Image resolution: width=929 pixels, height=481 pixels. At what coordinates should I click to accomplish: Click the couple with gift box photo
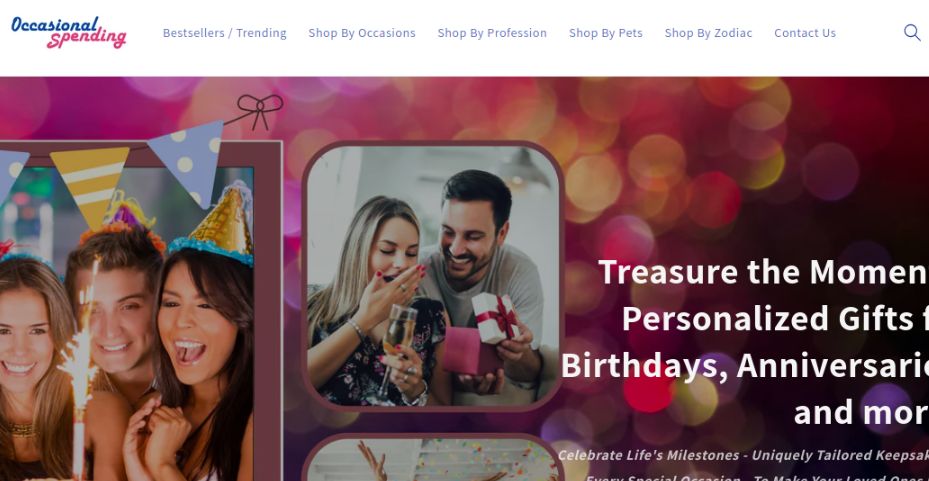click(x=433, y=276)
